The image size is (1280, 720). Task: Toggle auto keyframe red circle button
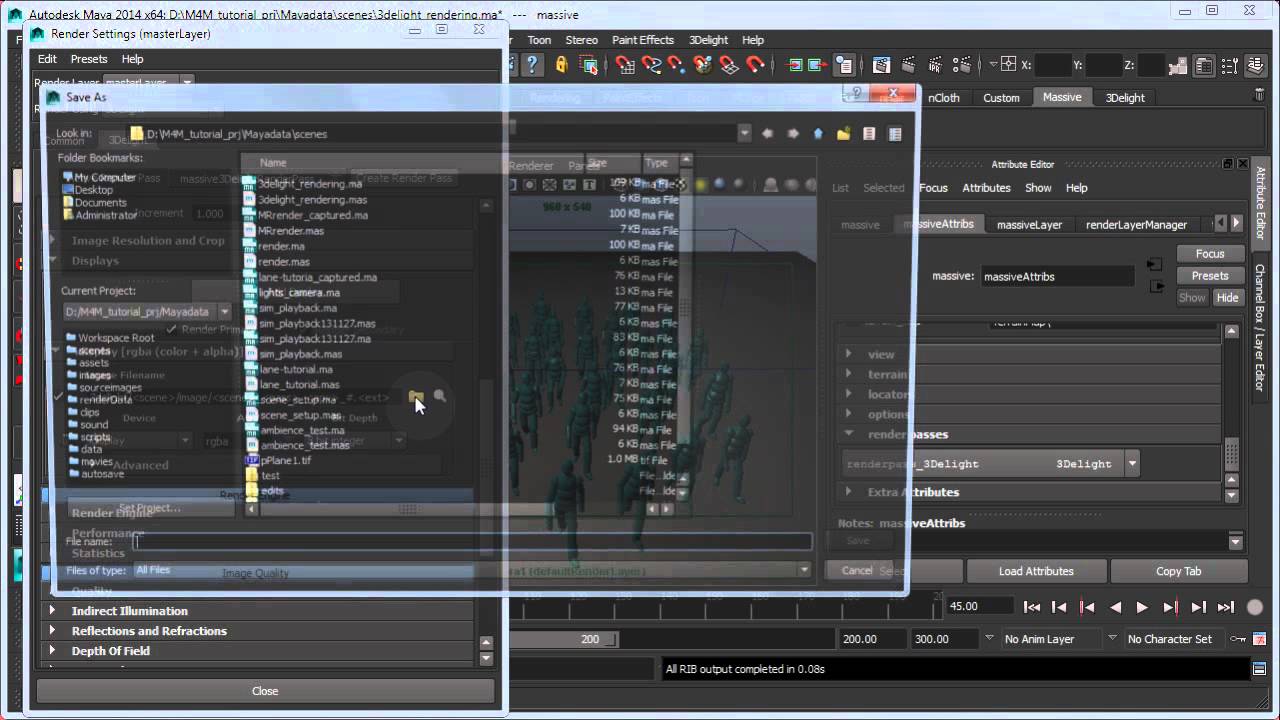1255,607
